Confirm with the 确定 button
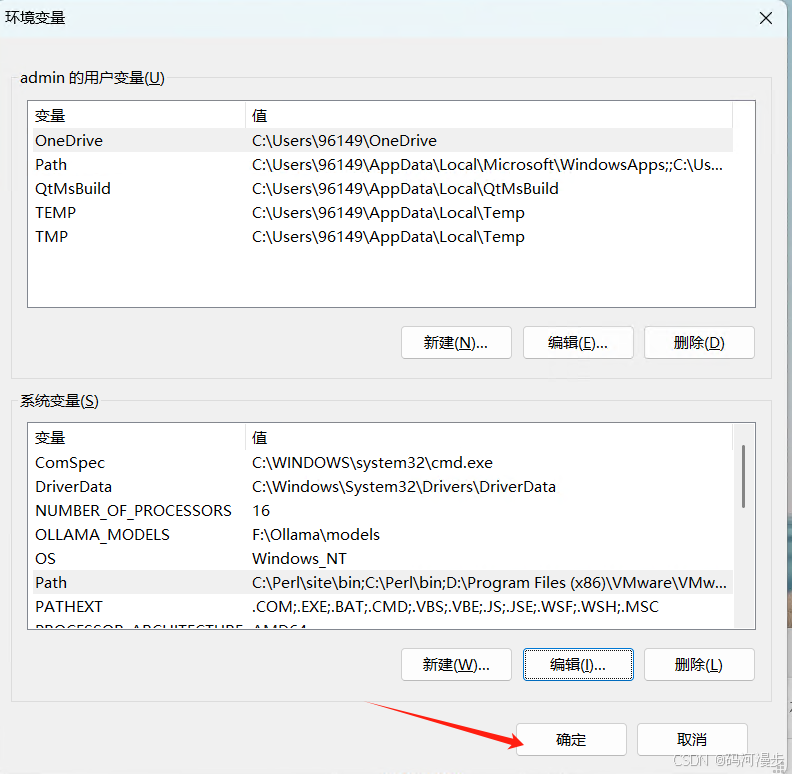 (571, 739)
